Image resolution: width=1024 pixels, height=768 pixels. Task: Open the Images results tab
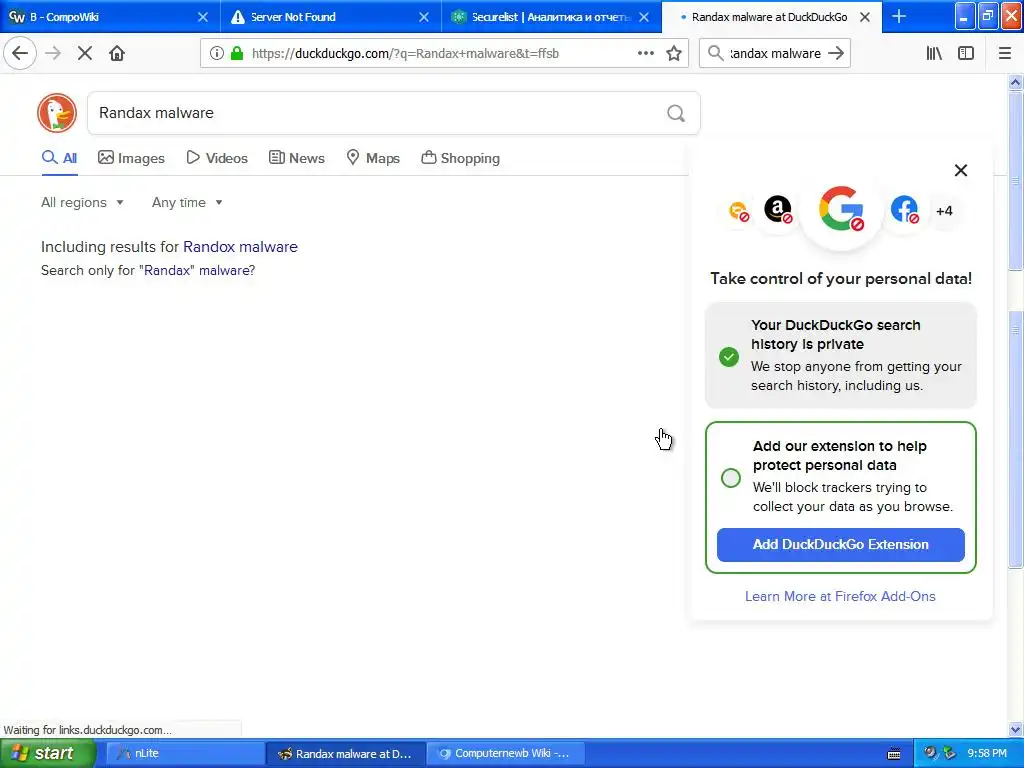(x=131, y=158)
